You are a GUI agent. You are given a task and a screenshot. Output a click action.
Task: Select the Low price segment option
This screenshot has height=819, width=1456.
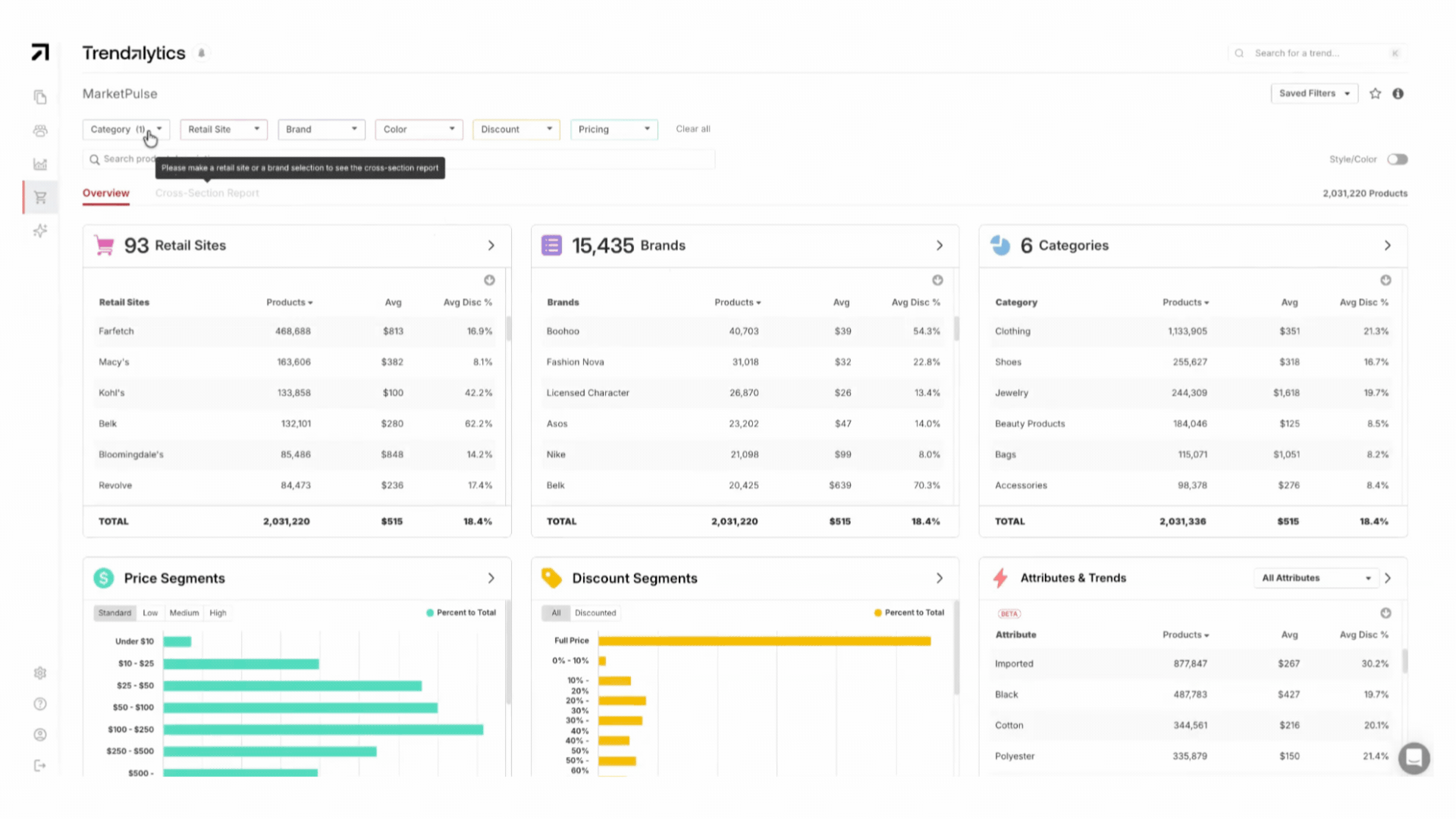click(150, 613)
